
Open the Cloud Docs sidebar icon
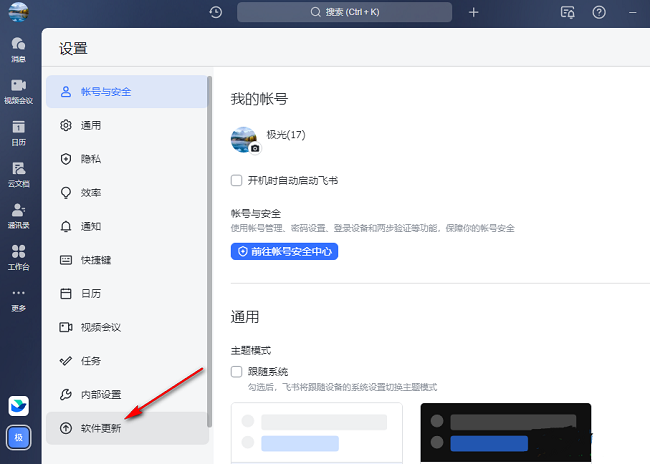[x=18, y=174]
